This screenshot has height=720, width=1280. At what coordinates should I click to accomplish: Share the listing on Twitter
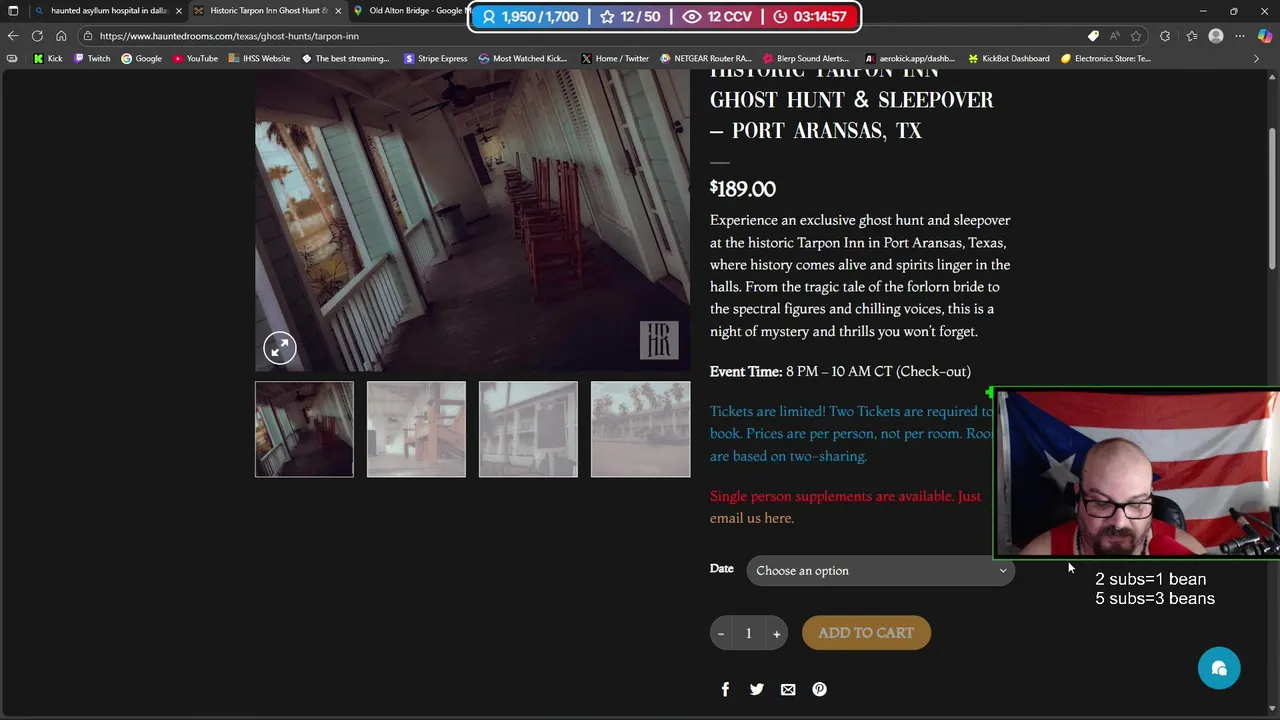[757, 689]
